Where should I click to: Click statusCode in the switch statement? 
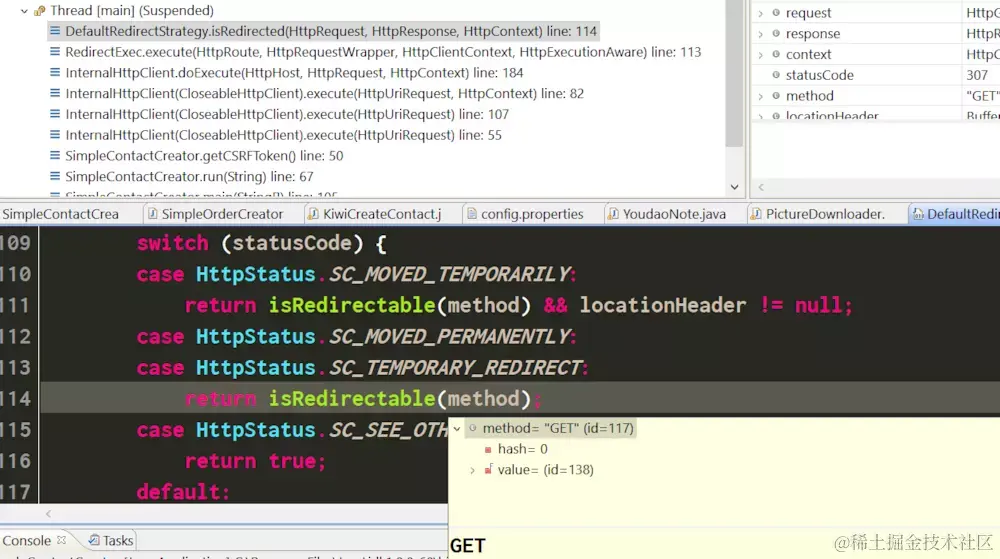[292, 243]
